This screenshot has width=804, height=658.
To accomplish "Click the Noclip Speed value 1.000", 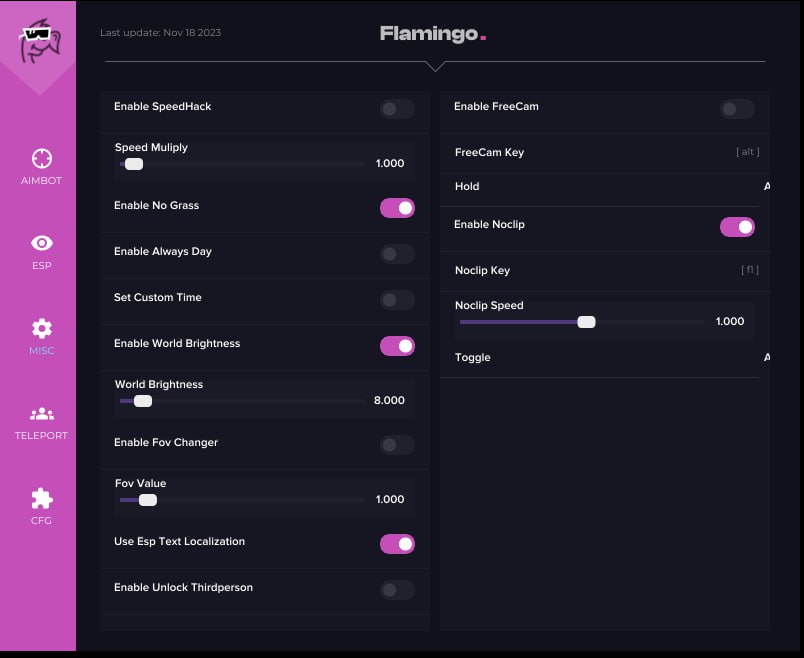I will tap(730, 322).
